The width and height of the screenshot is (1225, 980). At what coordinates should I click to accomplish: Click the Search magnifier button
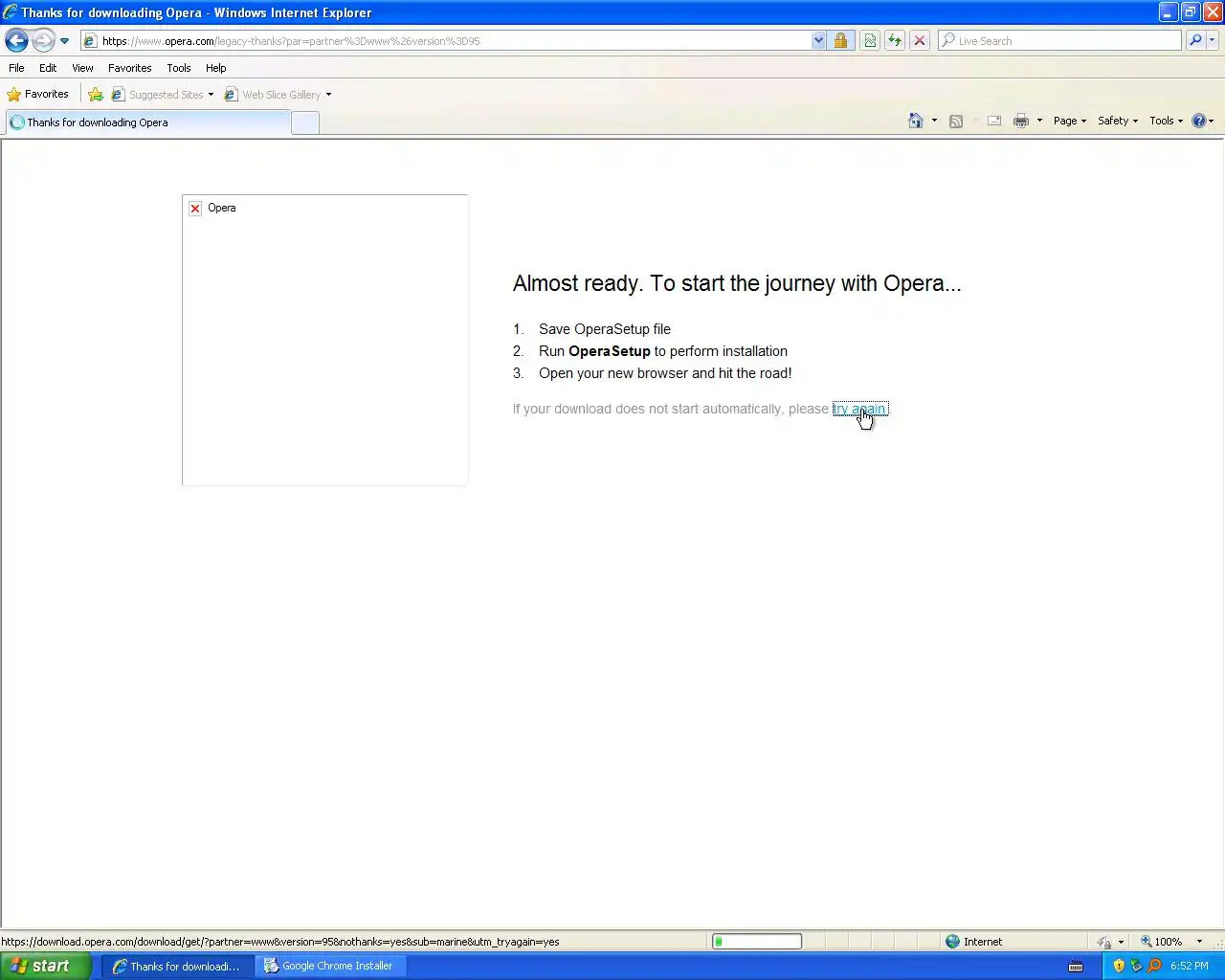(1195, 41)
